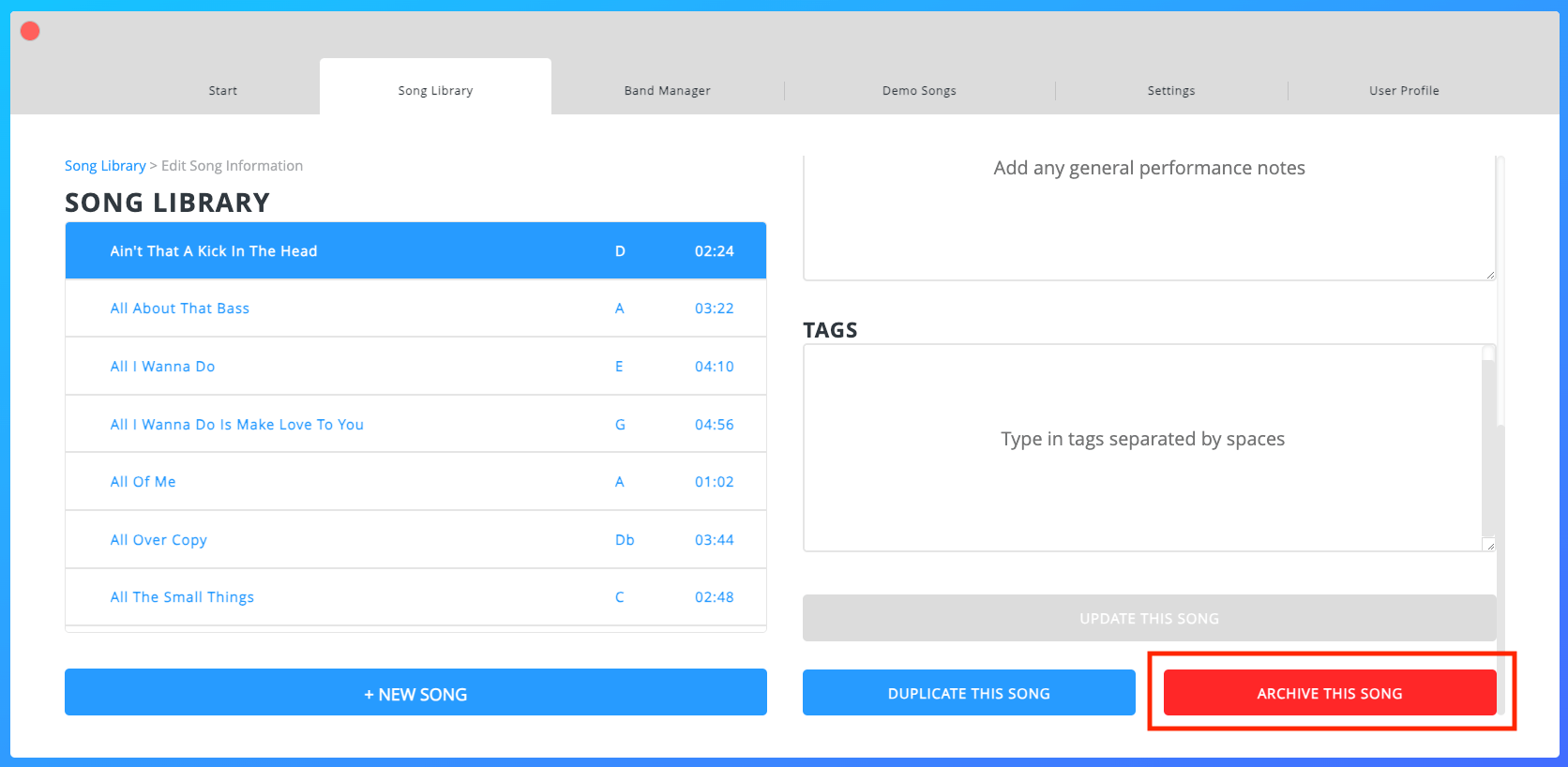Click DUPLICATE THIS SONG button
Viewport: 1568px width, 767px height.
(968, 693)
